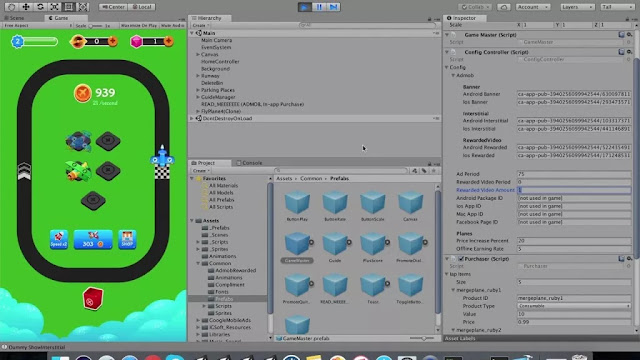Toggle Mute Audio in the Game view

coord(172,25)
